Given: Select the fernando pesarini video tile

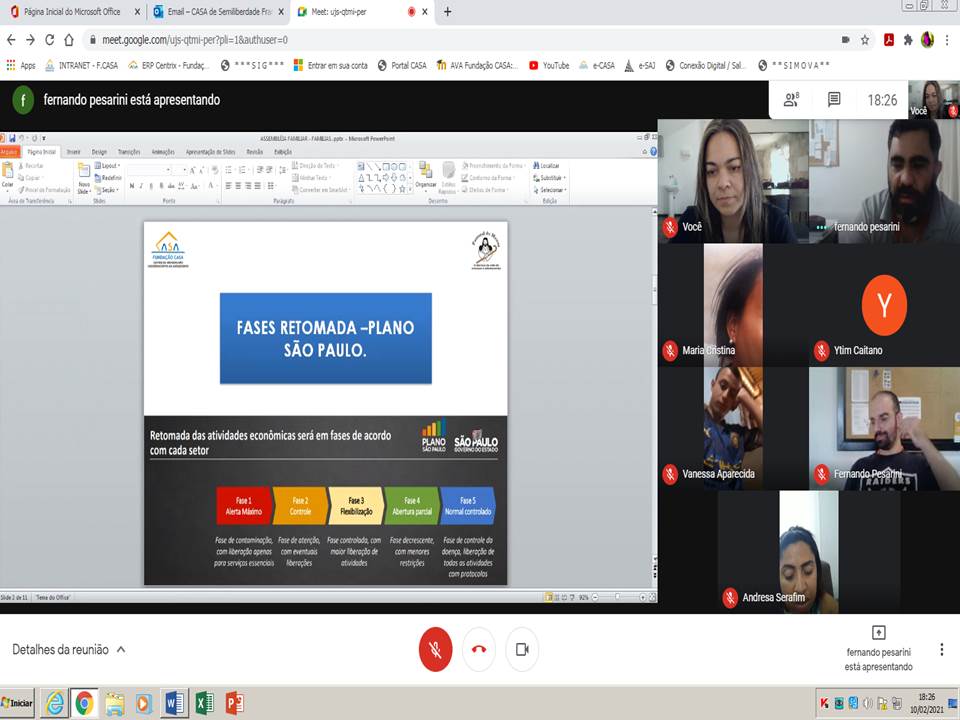Looking at the screenshot, I should (x=884, y=181).
